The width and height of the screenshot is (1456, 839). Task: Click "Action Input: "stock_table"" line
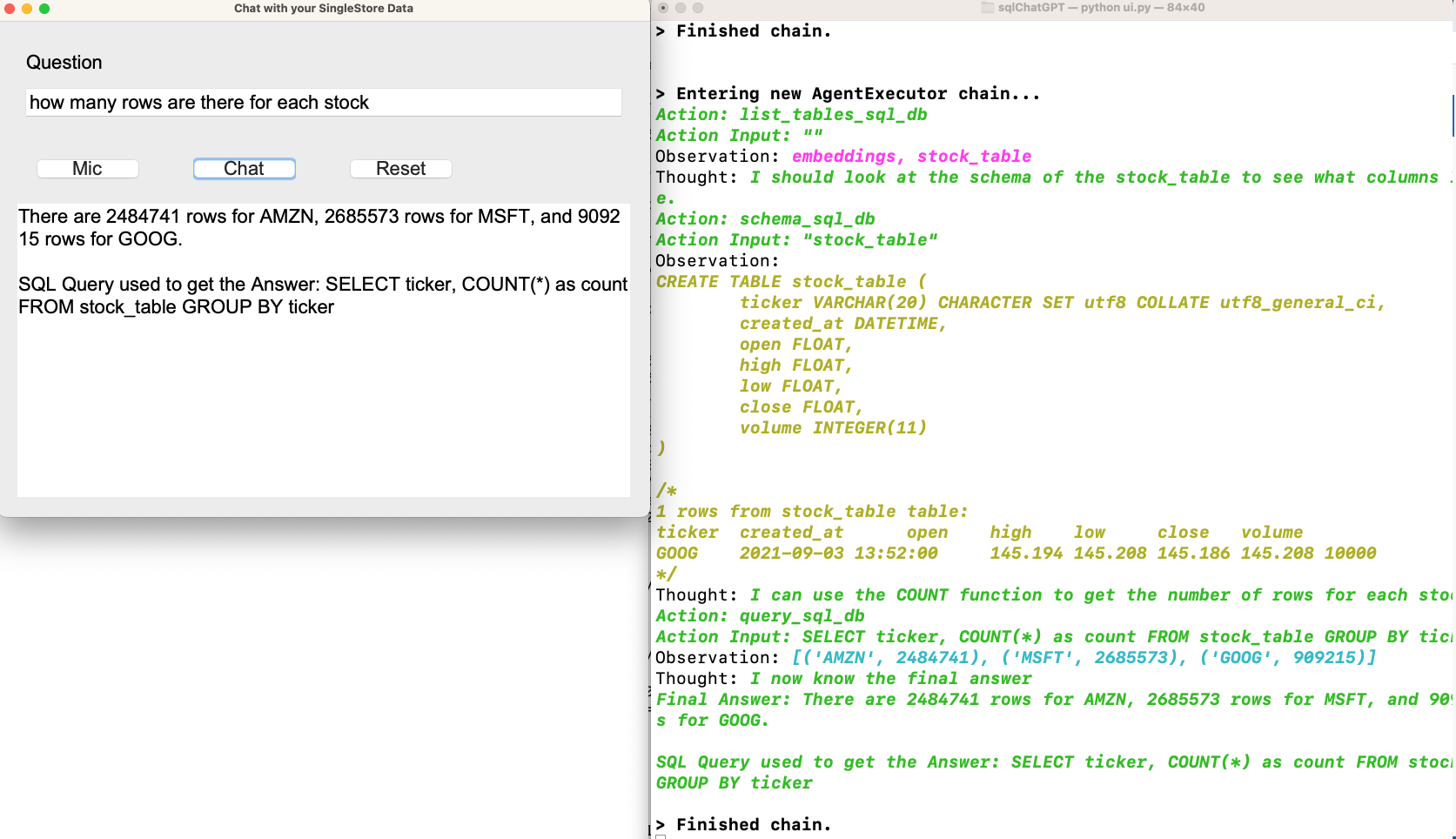tap(796, 239)
